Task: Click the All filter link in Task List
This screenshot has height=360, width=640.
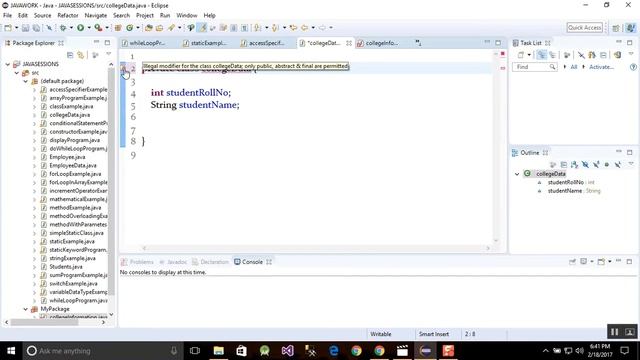Action: coord(573,67)
